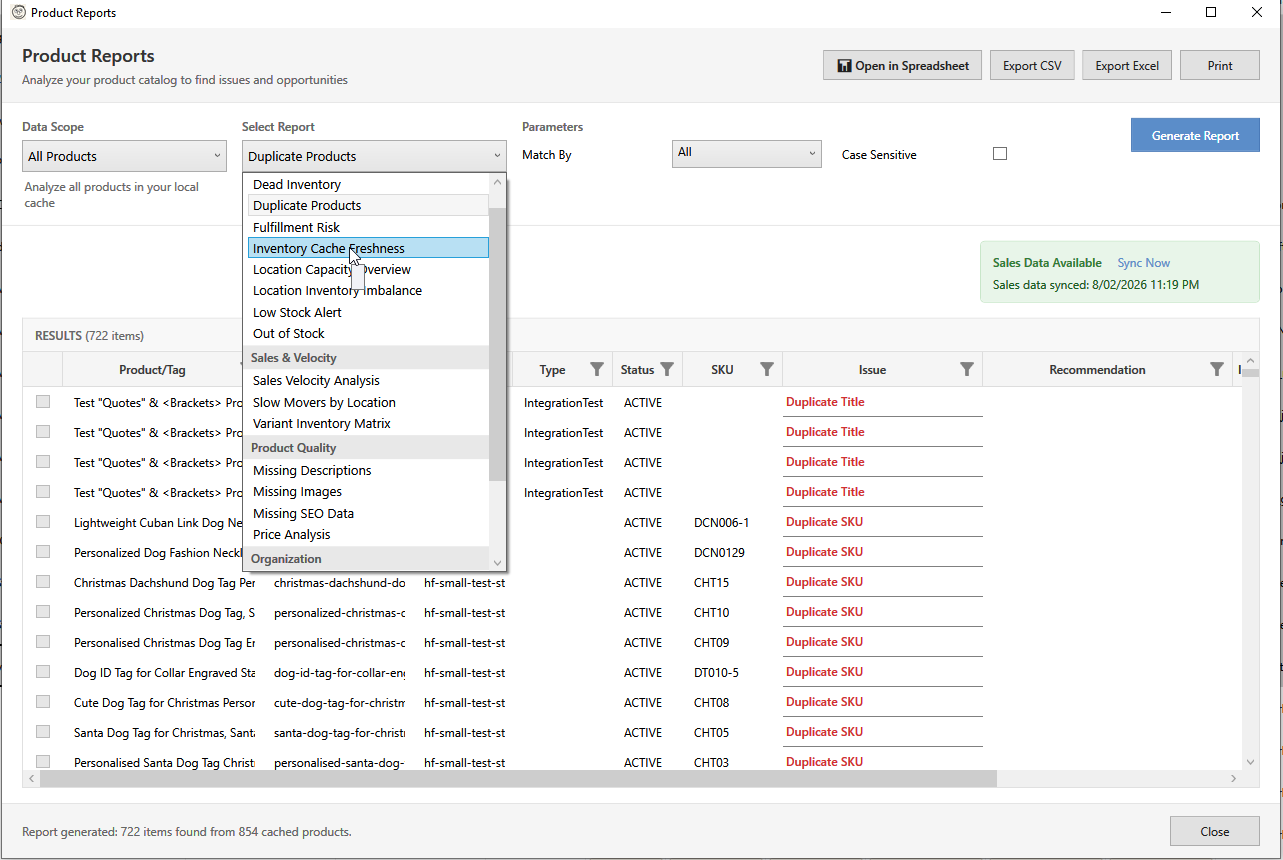The width and height of the screenshot is (1283, 860).
Task: Select Missing Images from the report list
Action: (297, 491)
